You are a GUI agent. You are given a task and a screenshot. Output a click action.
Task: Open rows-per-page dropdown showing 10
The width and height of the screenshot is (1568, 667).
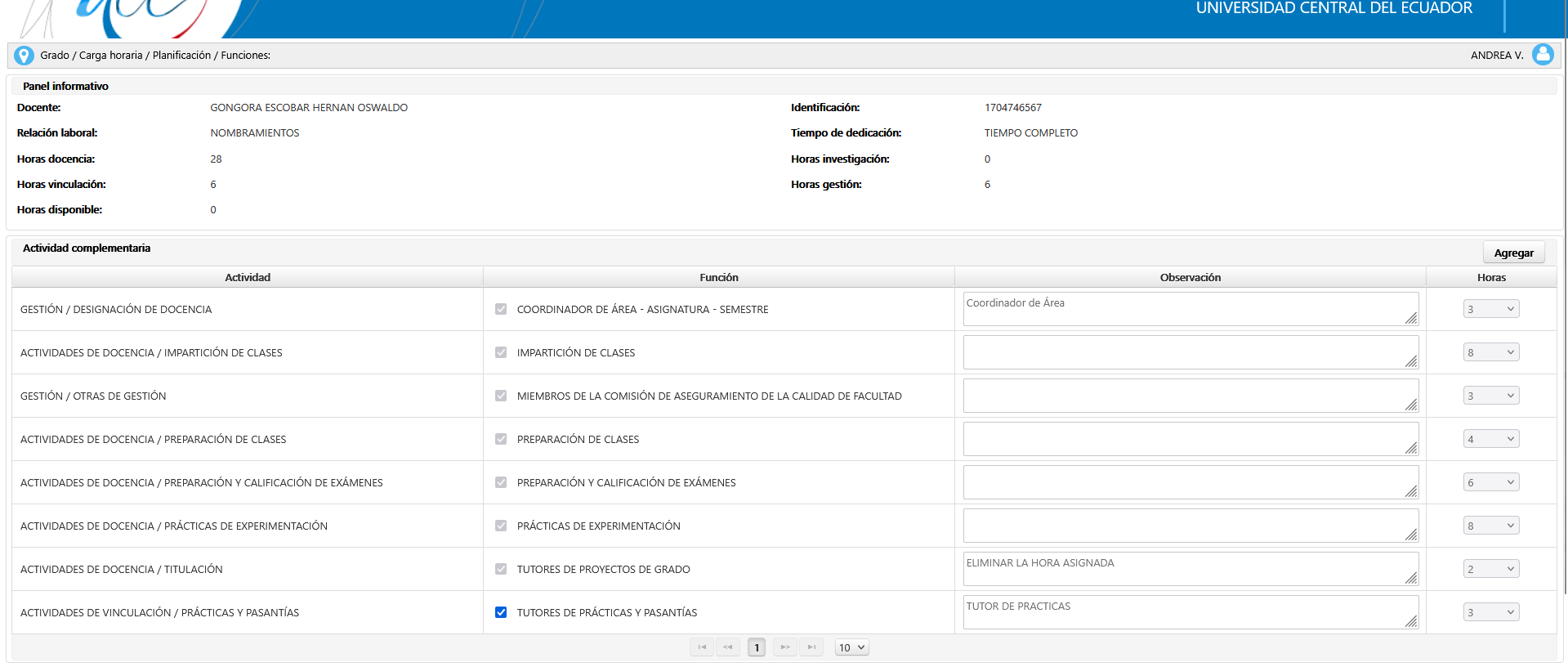tap(851, 647)
